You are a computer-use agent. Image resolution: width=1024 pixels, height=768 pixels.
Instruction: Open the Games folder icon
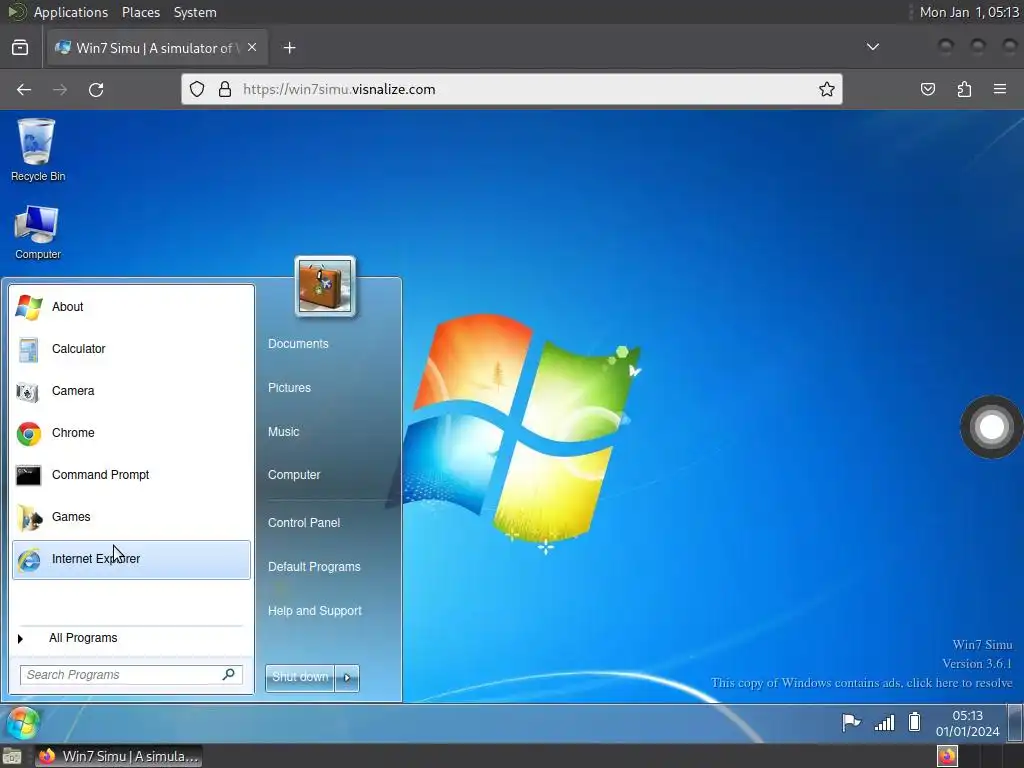(x=29, y=518)
